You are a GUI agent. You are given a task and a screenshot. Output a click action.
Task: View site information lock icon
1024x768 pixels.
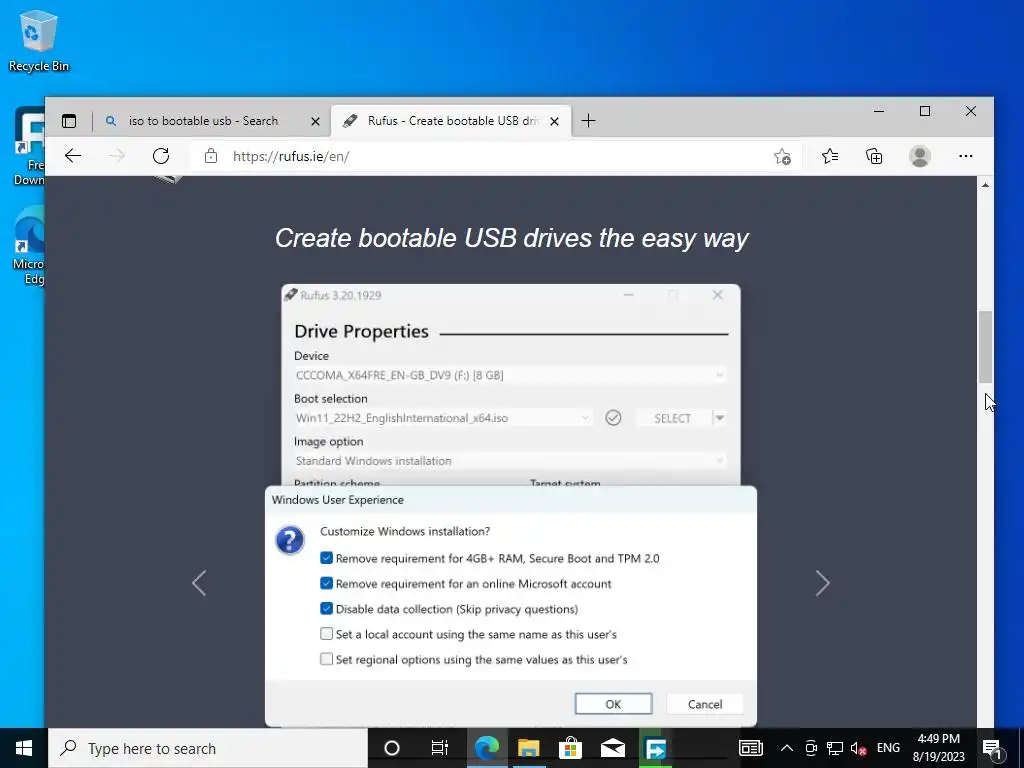point(210,156)
